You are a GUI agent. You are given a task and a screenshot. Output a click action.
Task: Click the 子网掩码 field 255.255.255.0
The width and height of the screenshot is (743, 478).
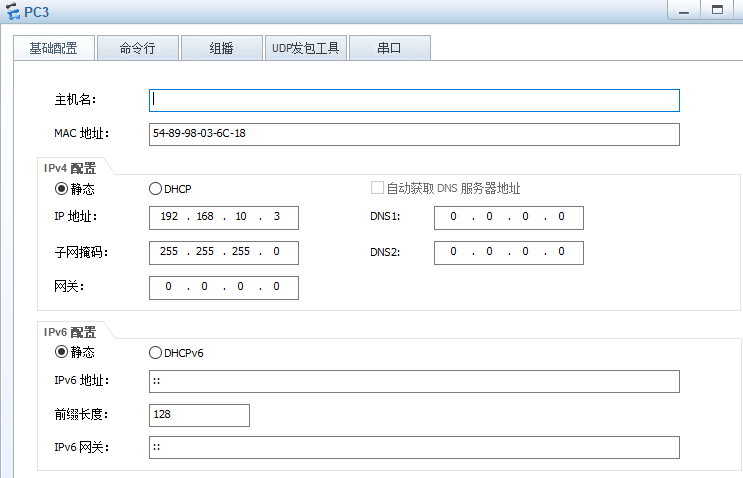pyautogui.click(x=224, y=253)
